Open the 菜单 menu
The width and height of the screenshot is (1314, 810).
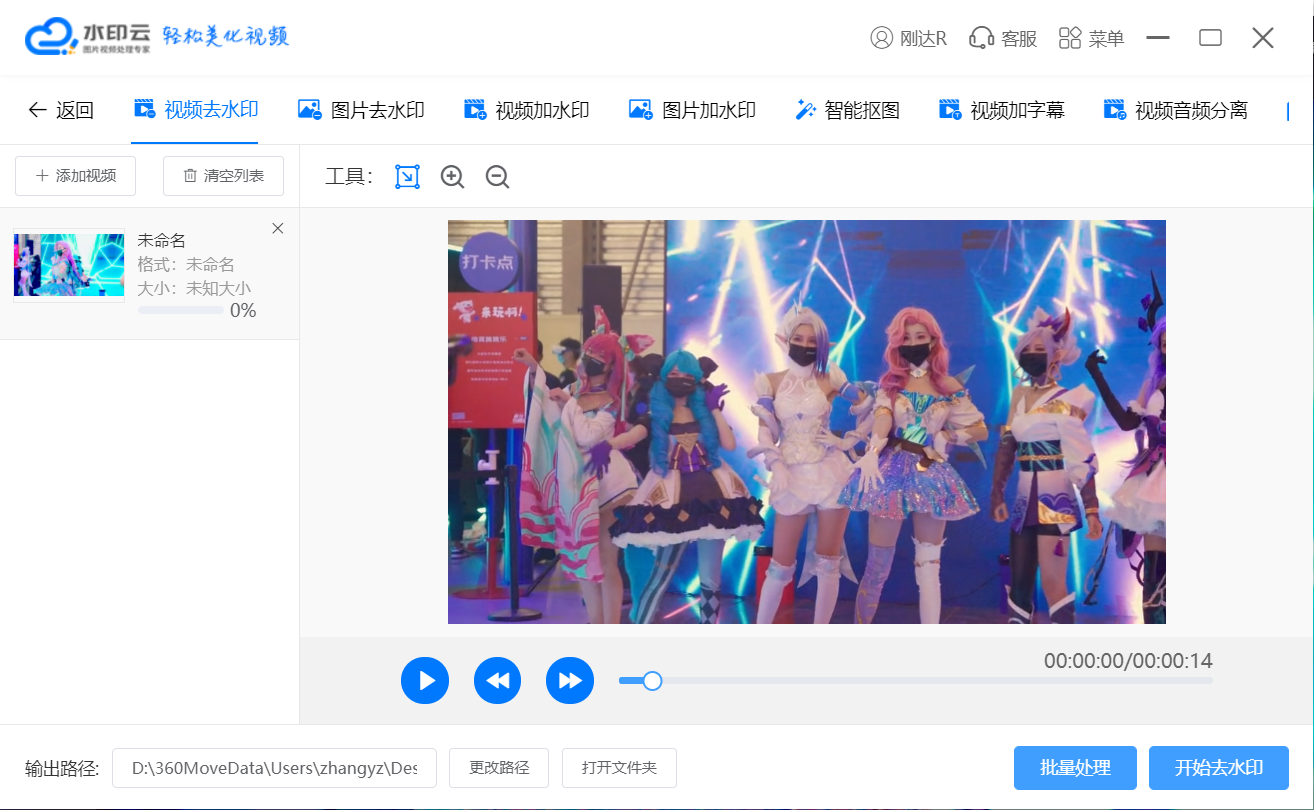(x=1092, y=38)
